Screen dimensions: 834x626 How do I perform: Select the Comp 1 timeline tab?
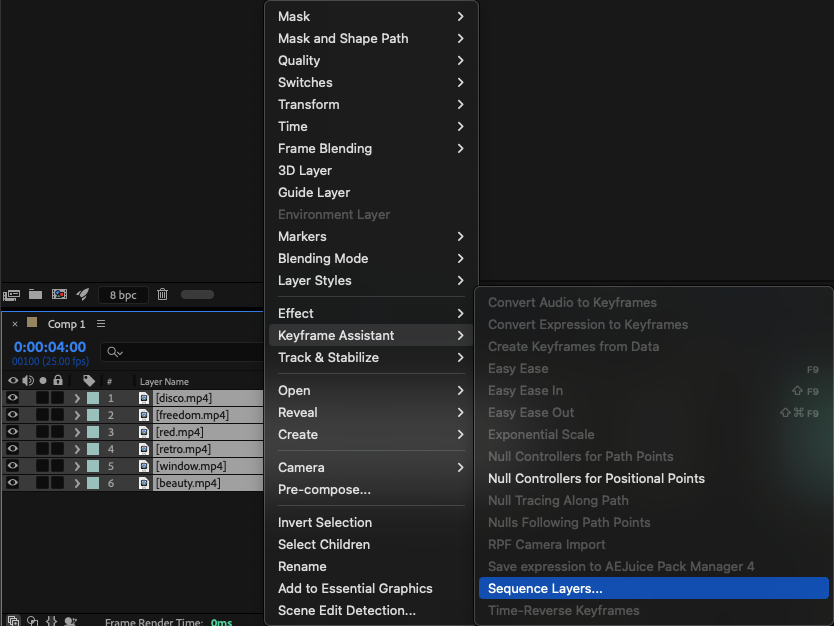[66, 324]
